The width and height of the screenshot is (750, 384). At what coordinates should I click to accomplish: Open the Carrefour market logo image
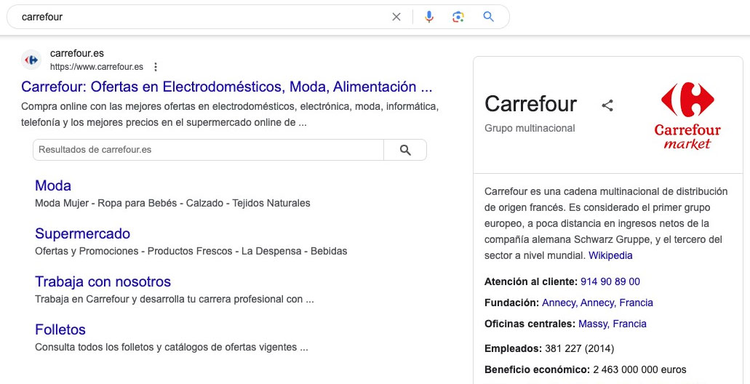pos(687,116)
